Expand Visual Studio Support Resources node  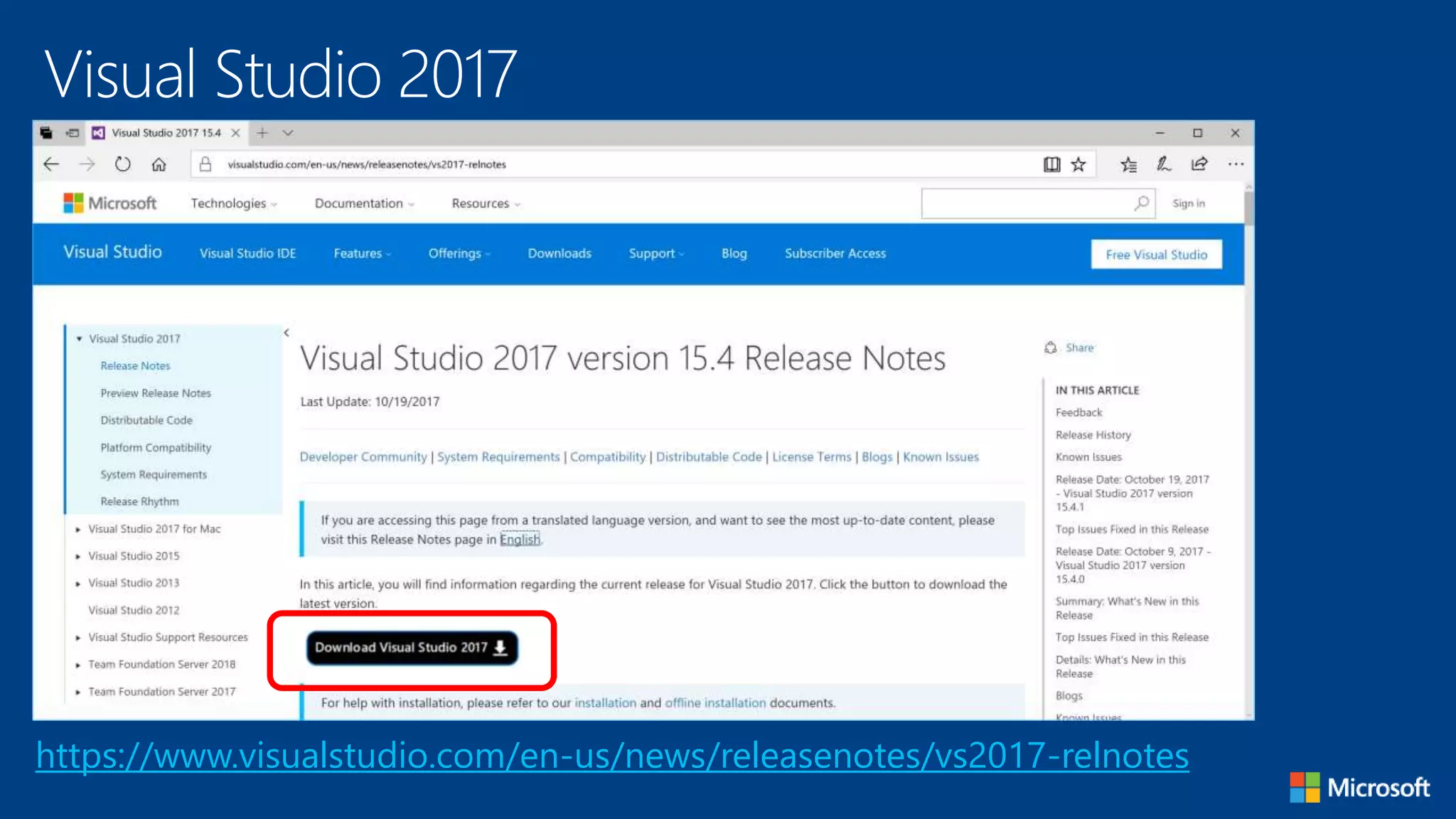78,638
